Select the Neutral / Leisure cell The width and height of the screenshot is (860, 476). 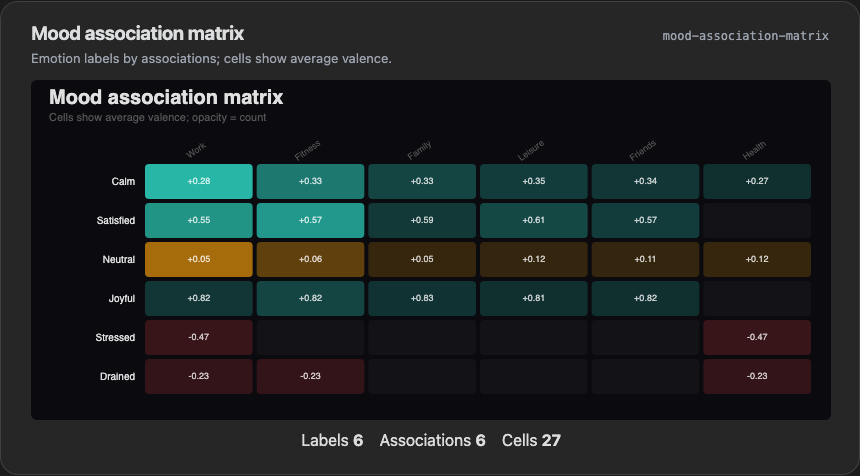click(x=534, y=259)
